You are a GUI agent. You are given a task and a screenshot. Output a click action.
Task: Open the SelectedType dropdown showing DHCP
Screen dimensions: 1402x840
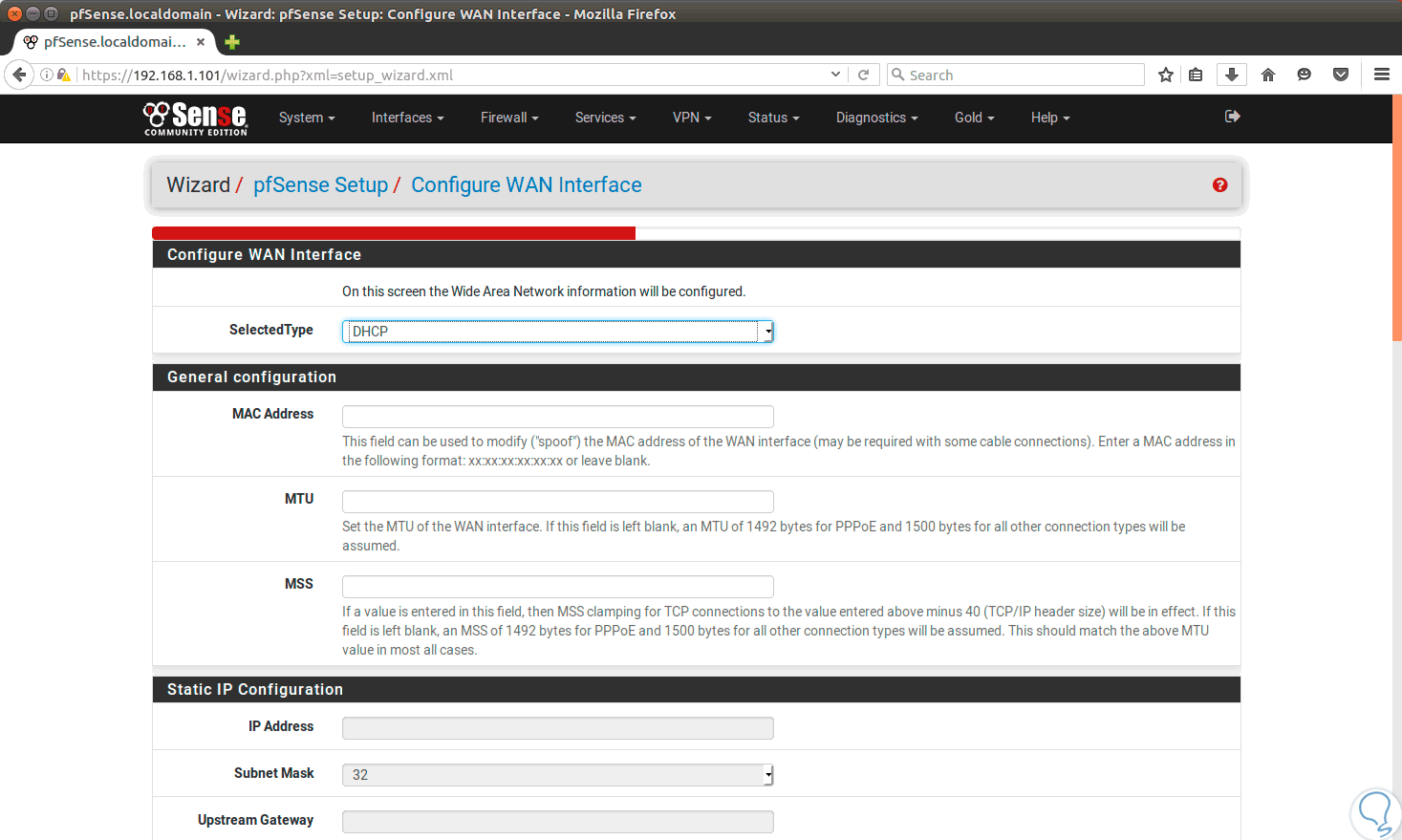[558, 331]
